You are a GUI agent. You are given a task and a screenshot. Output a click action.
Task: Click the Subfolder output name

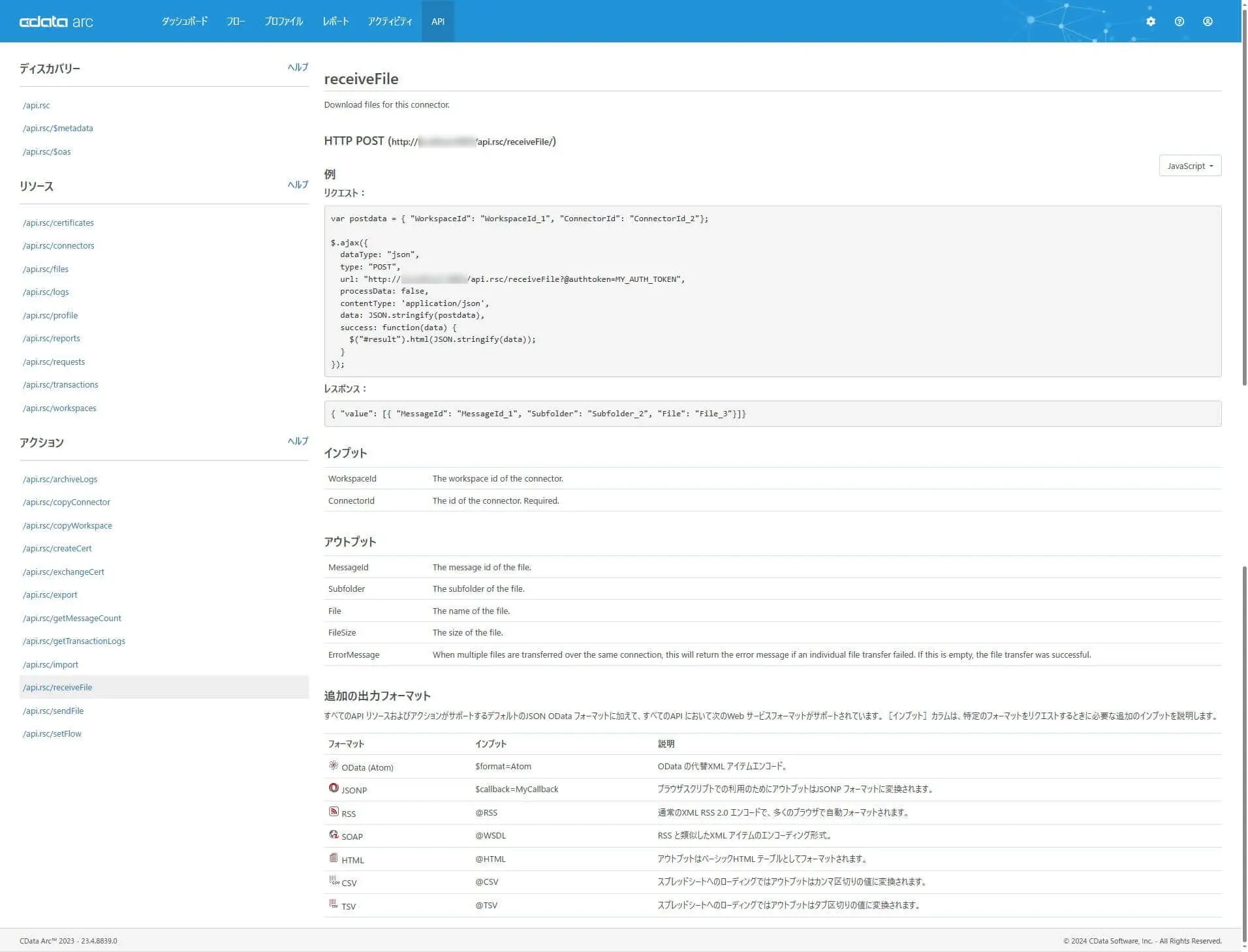coord(347,589)
